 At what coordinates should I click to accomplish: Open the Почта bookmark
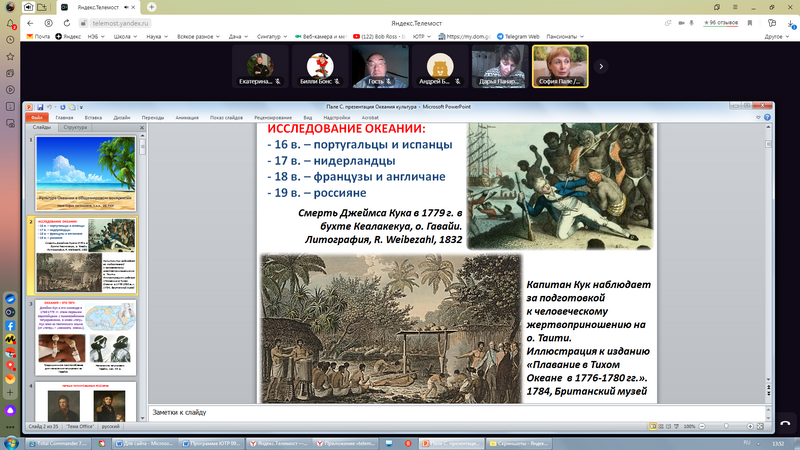pos(38,36)
